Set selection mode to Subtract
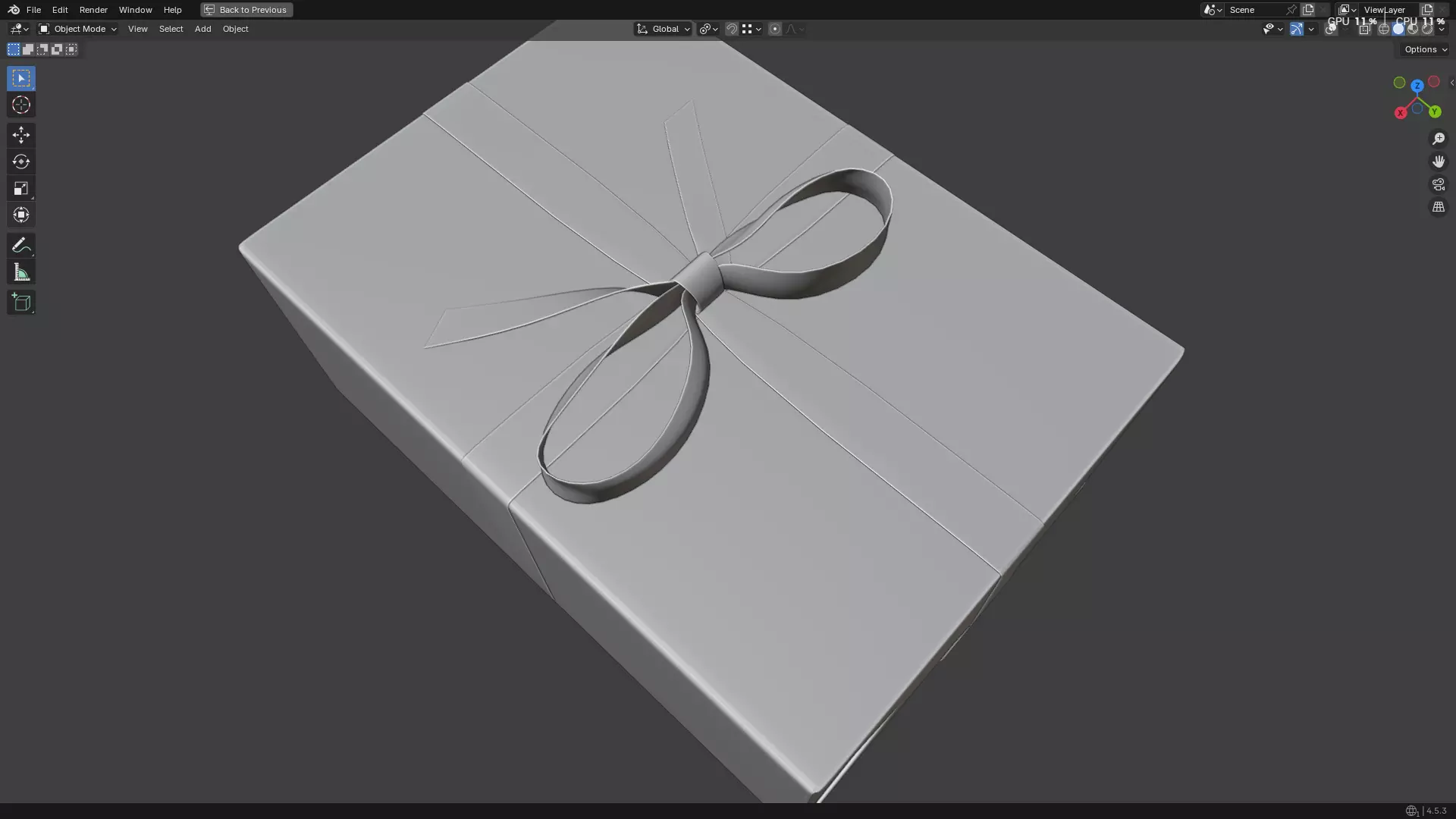Screen dimensions: 1456x819 [42, 49]
